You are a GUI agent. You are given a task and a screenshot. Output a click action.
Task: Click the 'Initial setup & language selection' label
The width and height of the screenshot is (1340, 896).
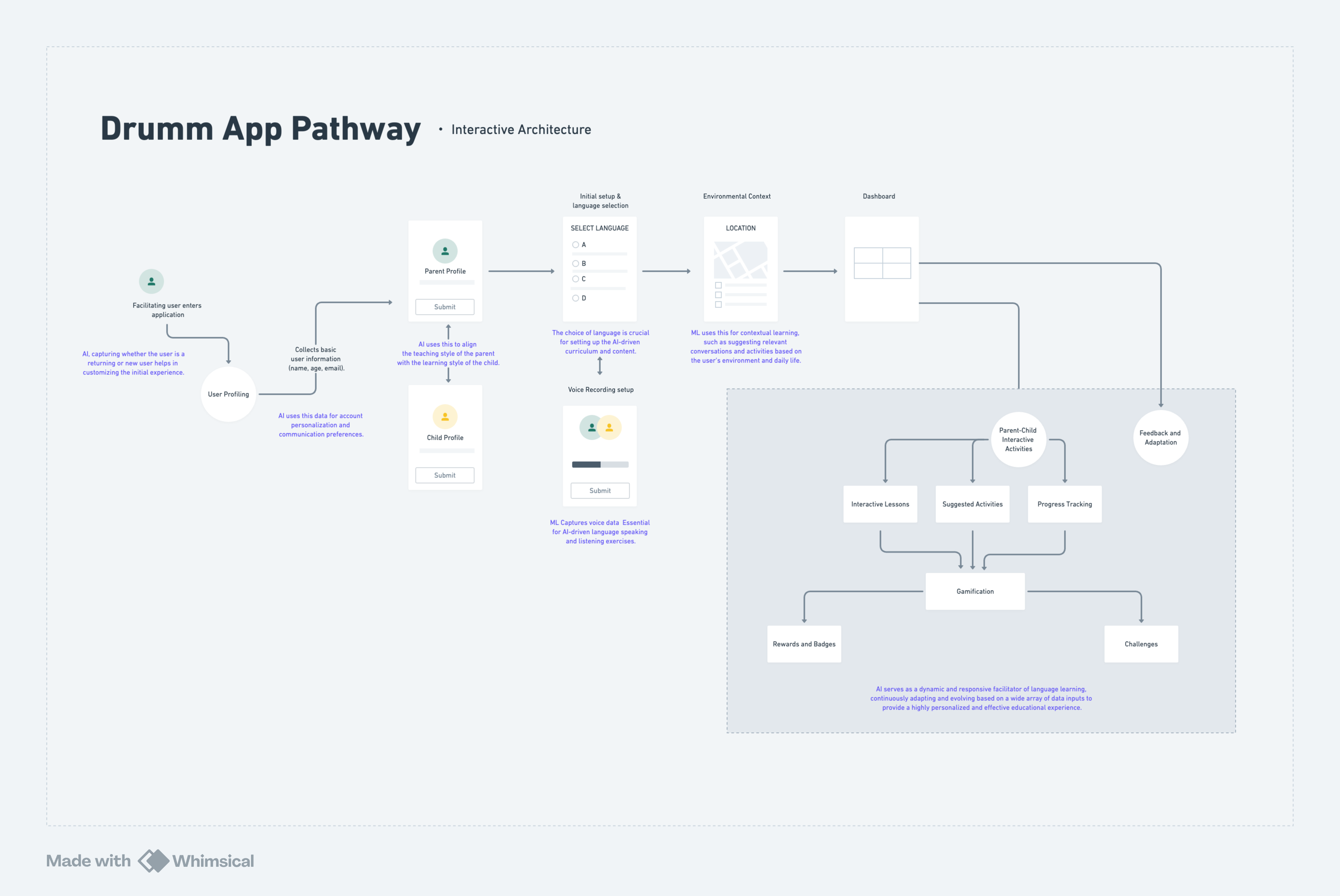600,201
